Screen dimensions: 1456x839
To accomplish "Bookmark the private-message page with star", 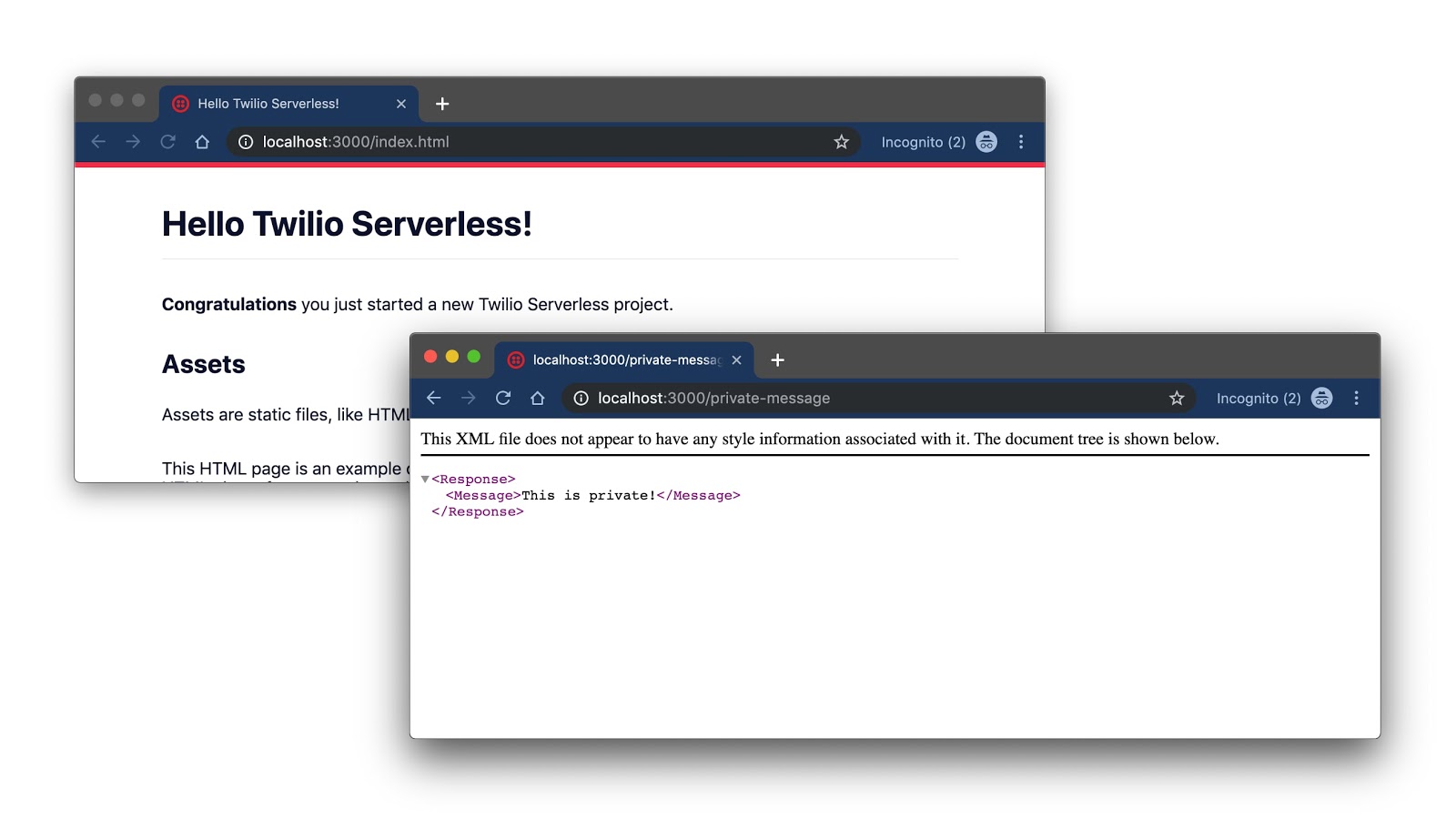I will coord(1177,399).
